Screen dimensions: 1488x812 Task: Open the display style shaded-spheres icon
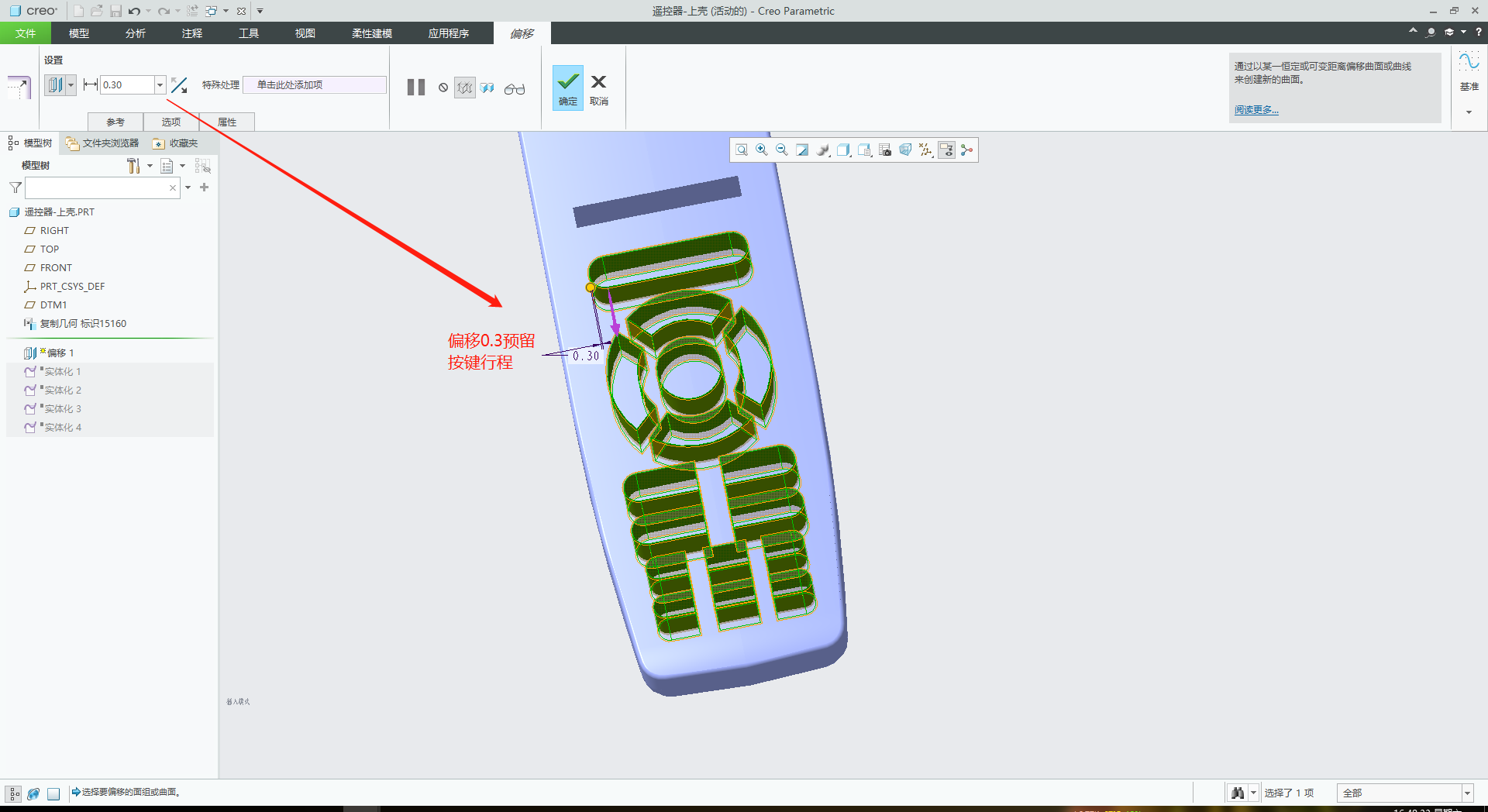coord(823,150)
